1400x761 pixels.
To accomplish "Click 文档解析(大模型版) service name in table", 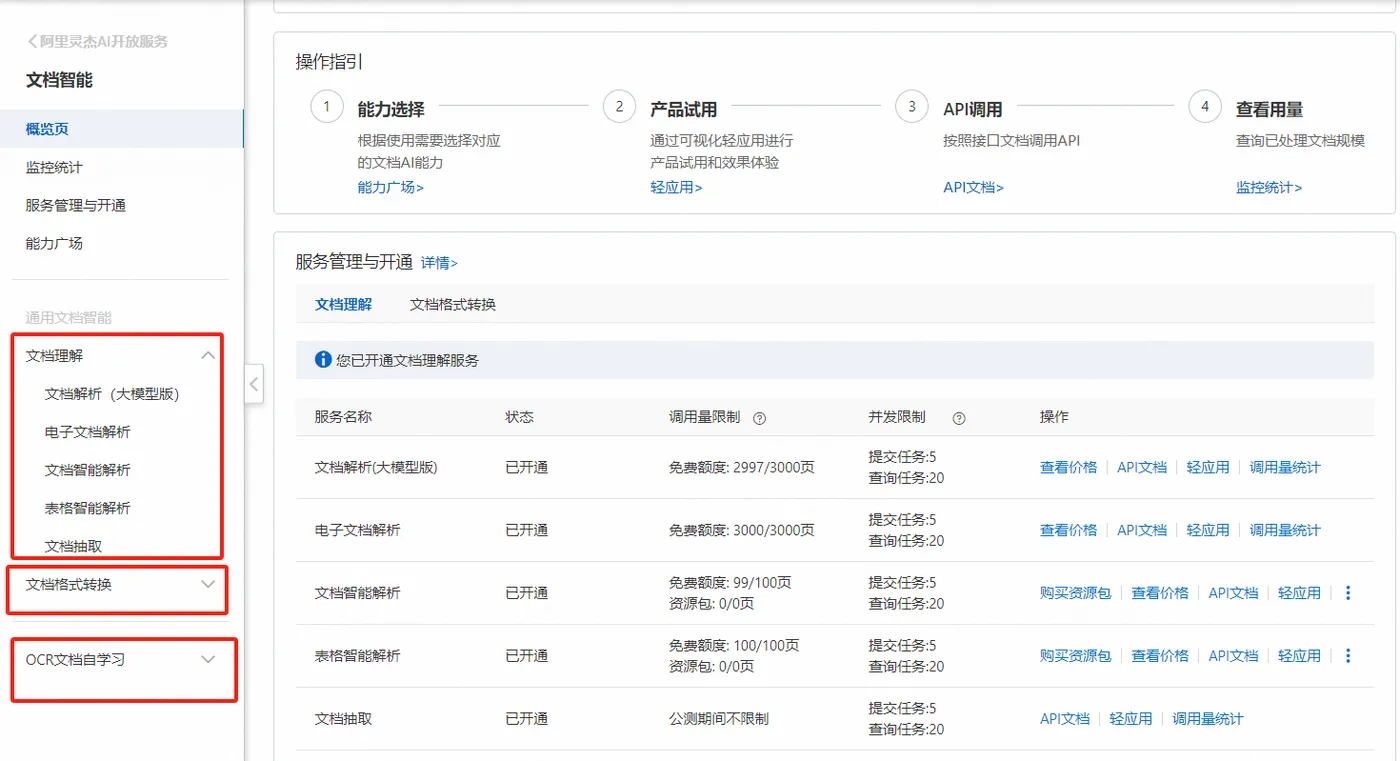I will [x=376, y=467].
